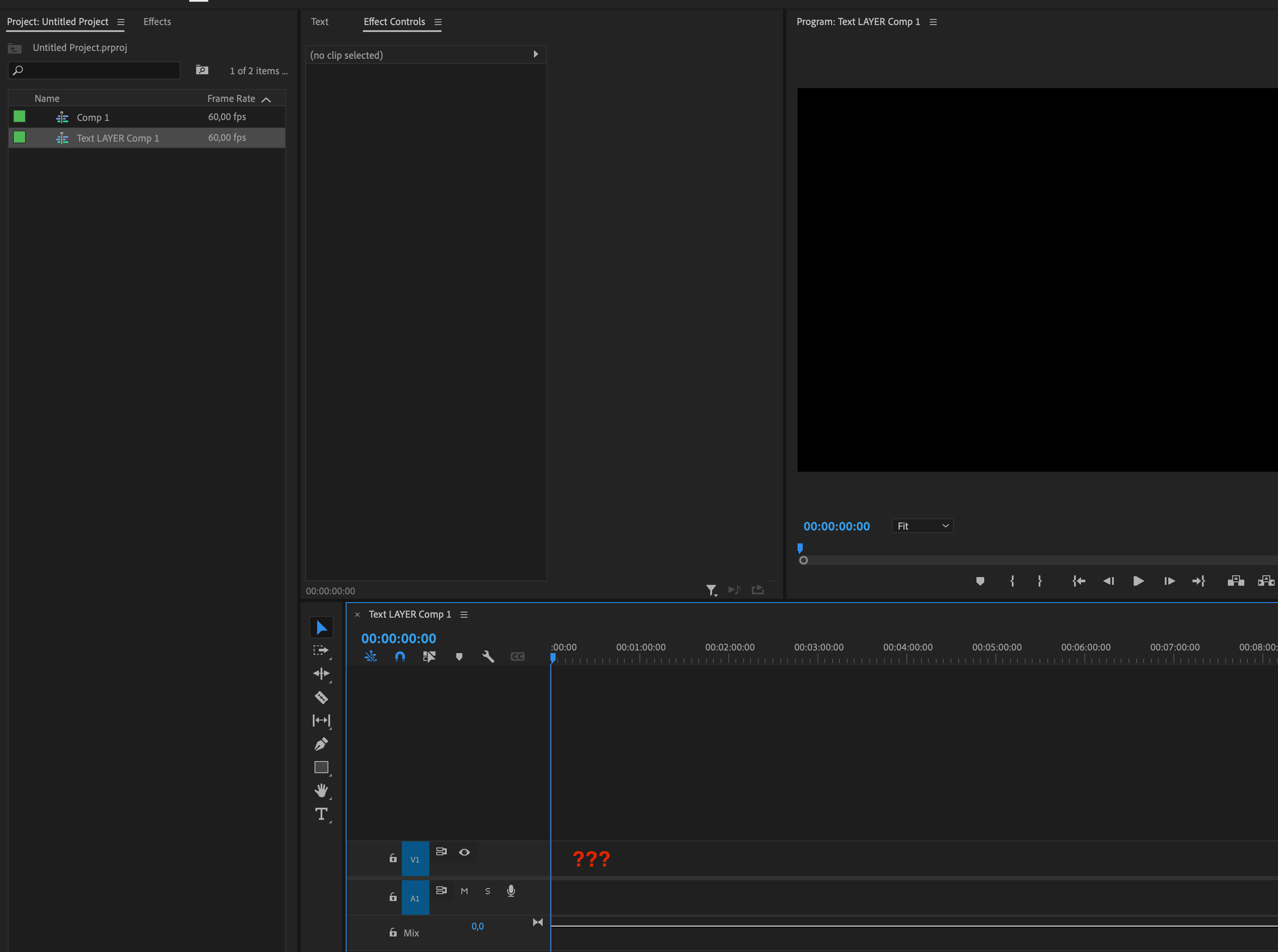Select the Type tool
The height and width of the screenshot is (952, 1278).
tap(321, 814)
